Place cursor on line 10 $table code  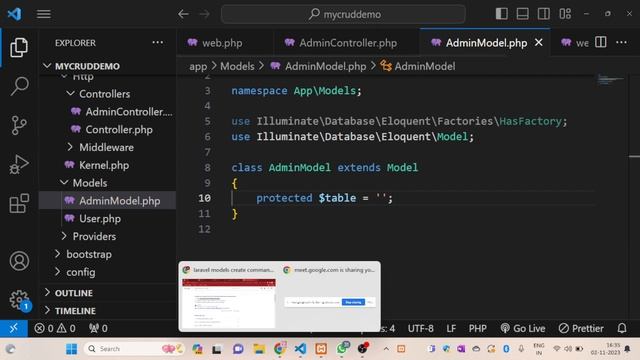click(324, 198)
